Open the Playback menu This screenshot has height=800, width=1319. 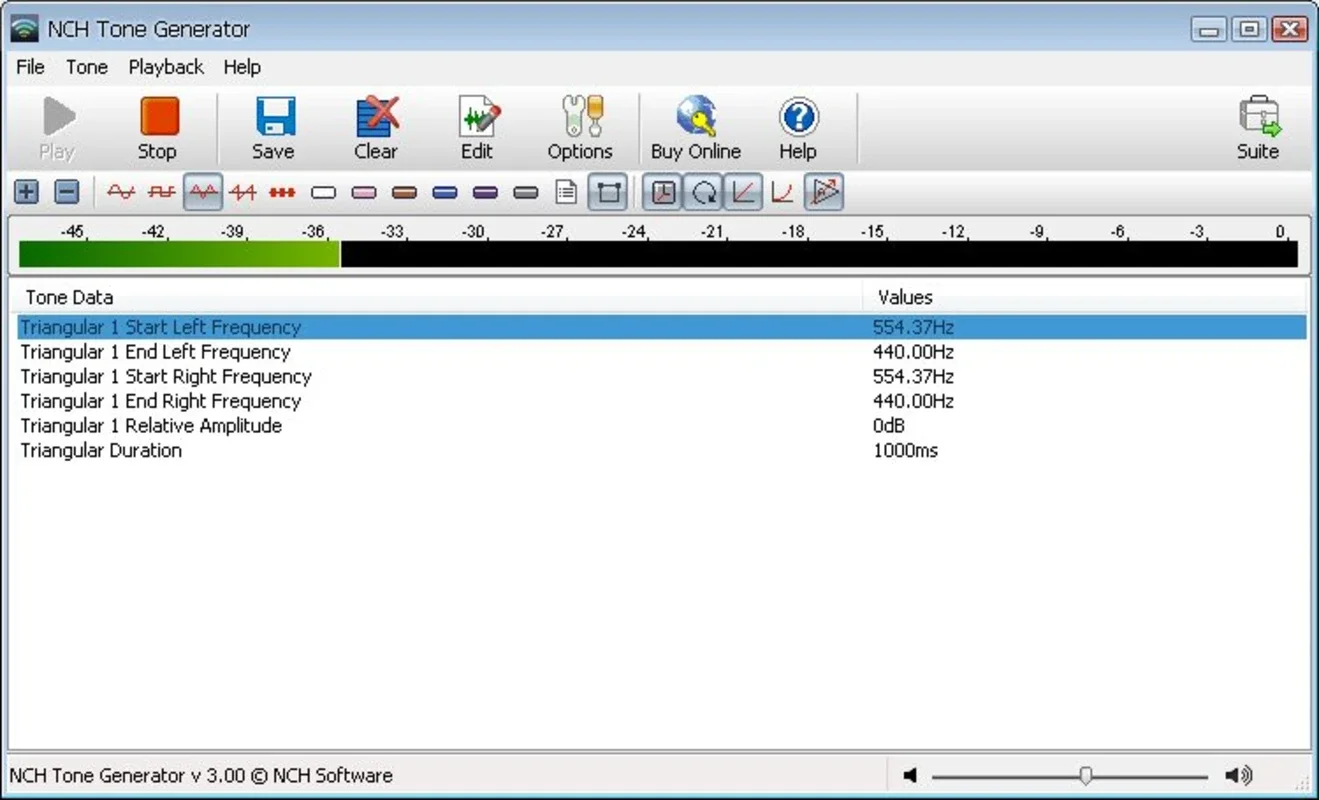pyautogui.click(x=166, y=67)
